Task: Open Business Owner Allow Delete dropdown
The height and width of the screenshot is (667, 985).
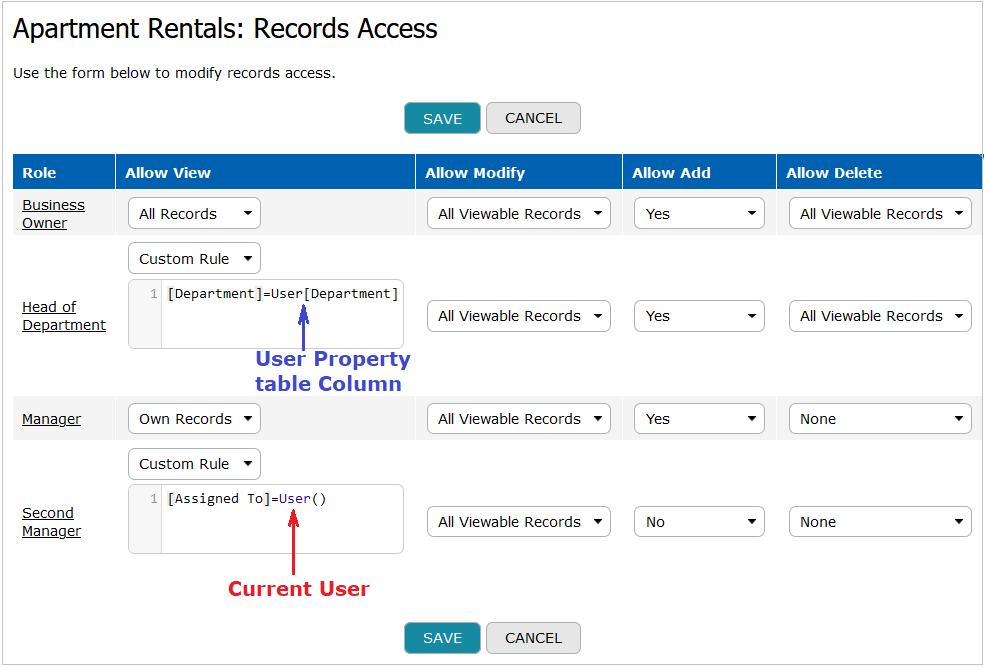Action: click(x=880, y=214)
